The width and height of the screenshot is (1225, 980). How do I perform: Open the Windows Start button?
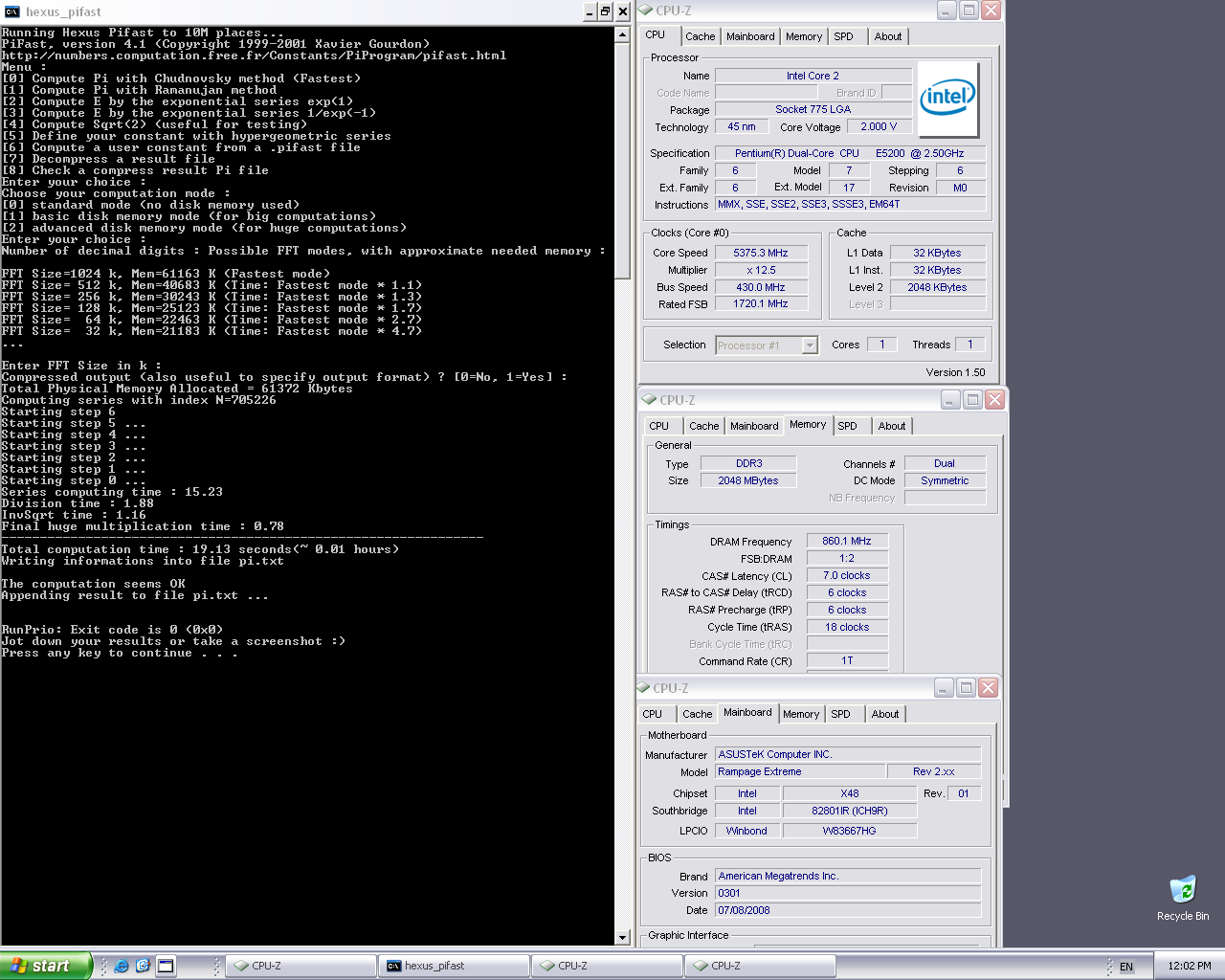click(x=46, y=966)
